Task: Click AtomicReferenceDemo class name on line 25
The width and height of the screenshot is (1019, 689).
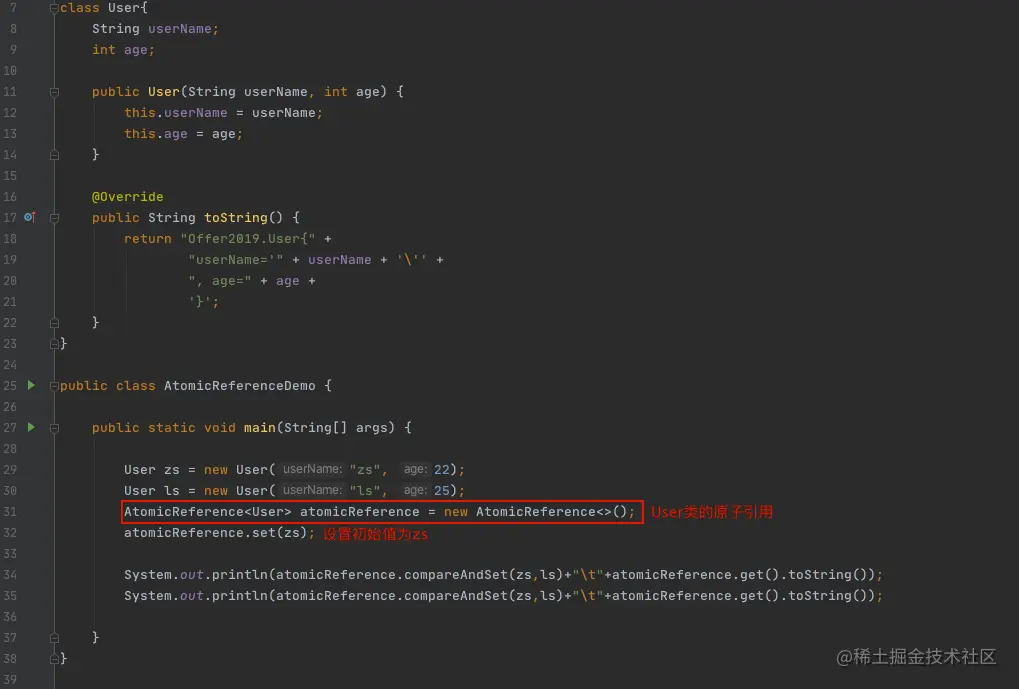Action: [239, 385]
